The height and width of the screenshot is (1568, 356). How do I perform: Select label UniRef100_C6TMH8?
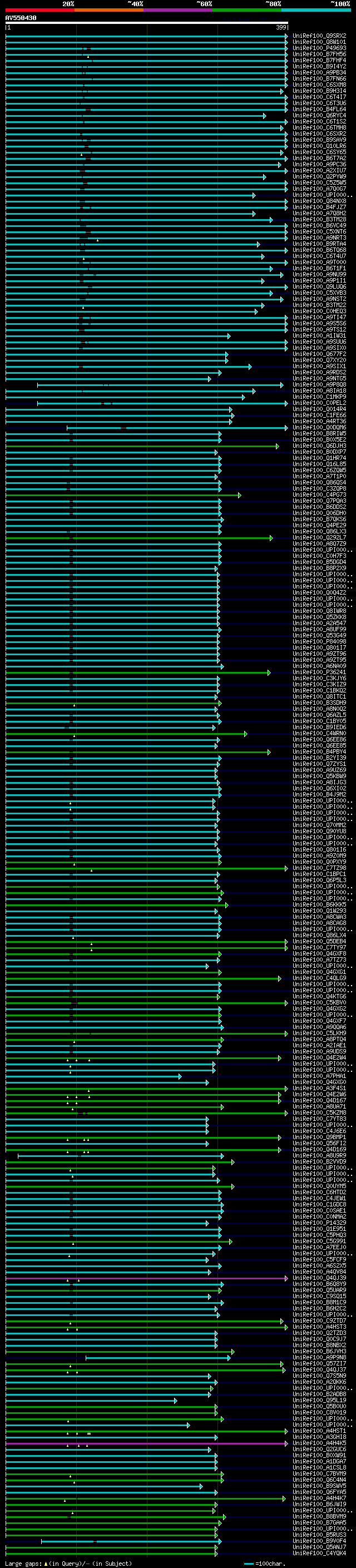point(319,128)
